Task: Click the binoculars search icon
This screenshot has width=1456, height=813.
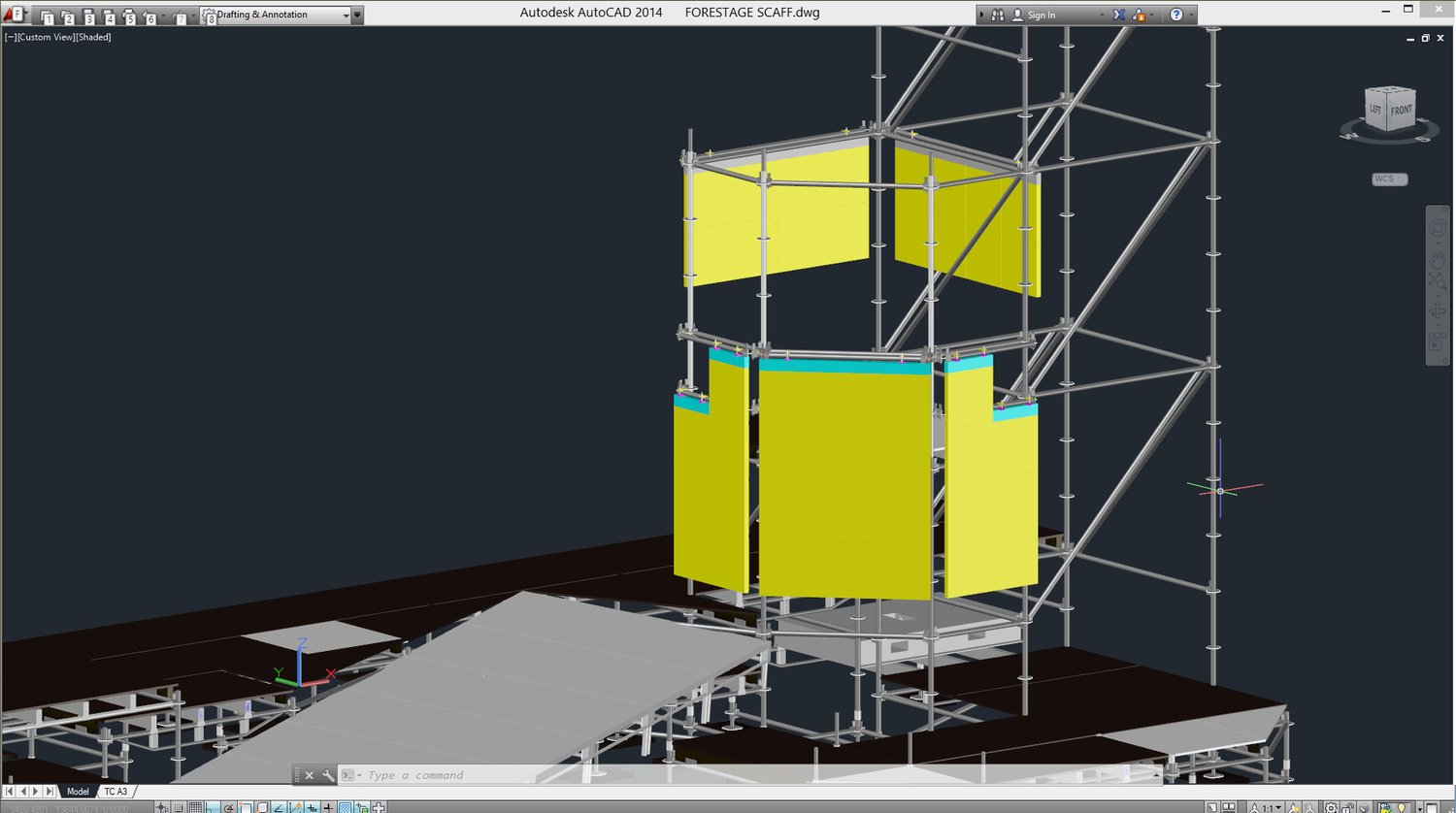Action: (x=997, y=15)
